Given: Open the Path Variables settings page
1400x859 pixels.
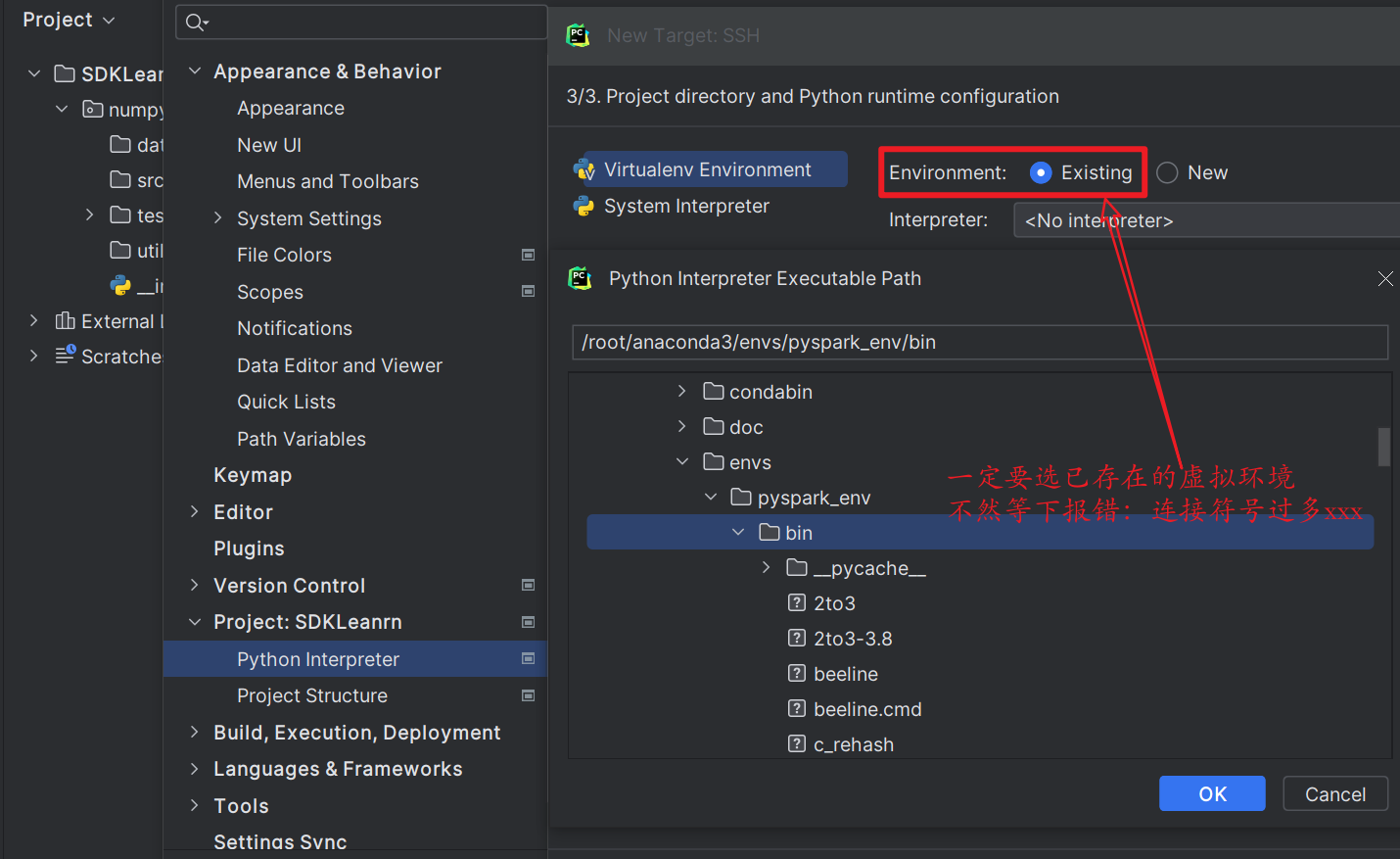Looking at the screenshot, I should 302,439.
